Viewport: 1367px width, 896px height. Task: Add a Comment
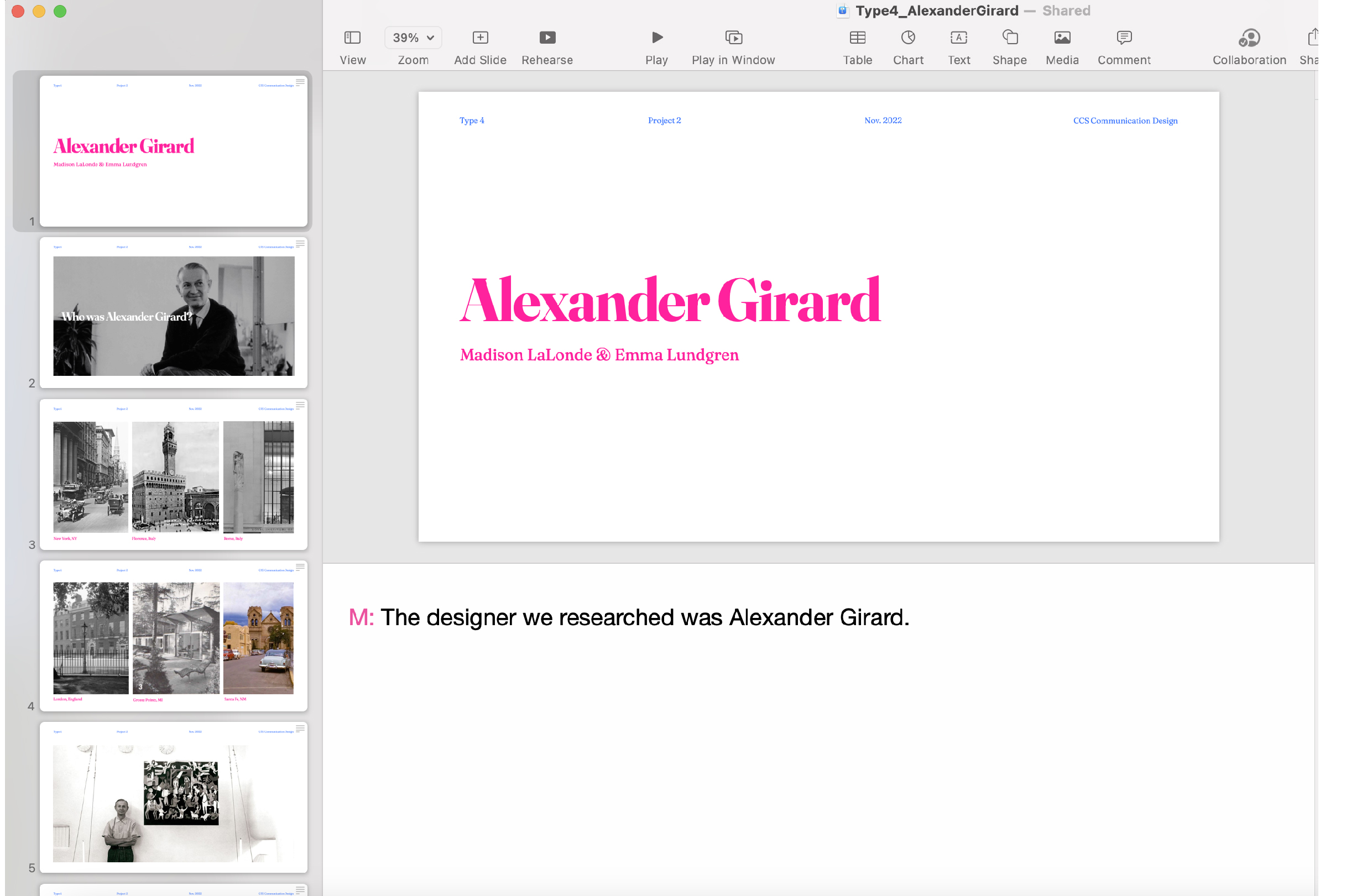pos(1124,38)
